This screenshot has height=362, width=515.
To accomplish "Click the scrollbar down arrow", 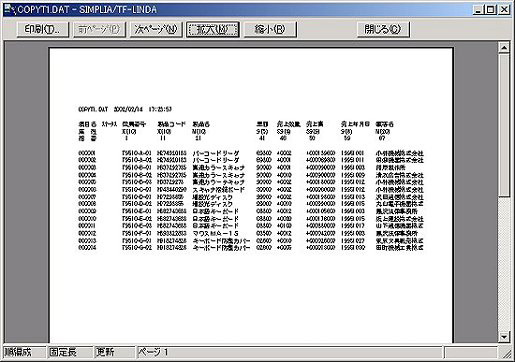I will click(504, 337).
